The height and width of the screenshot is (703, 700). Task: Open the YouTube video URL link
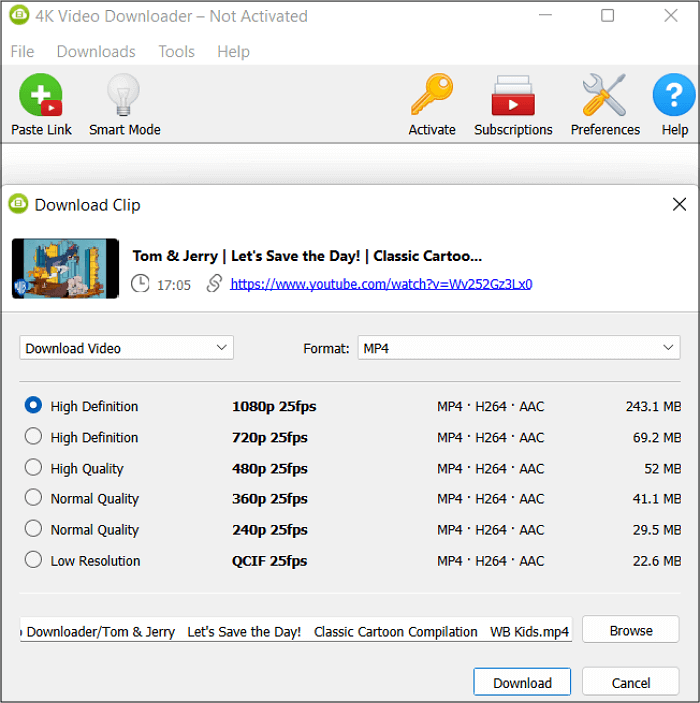click(381, 284)
